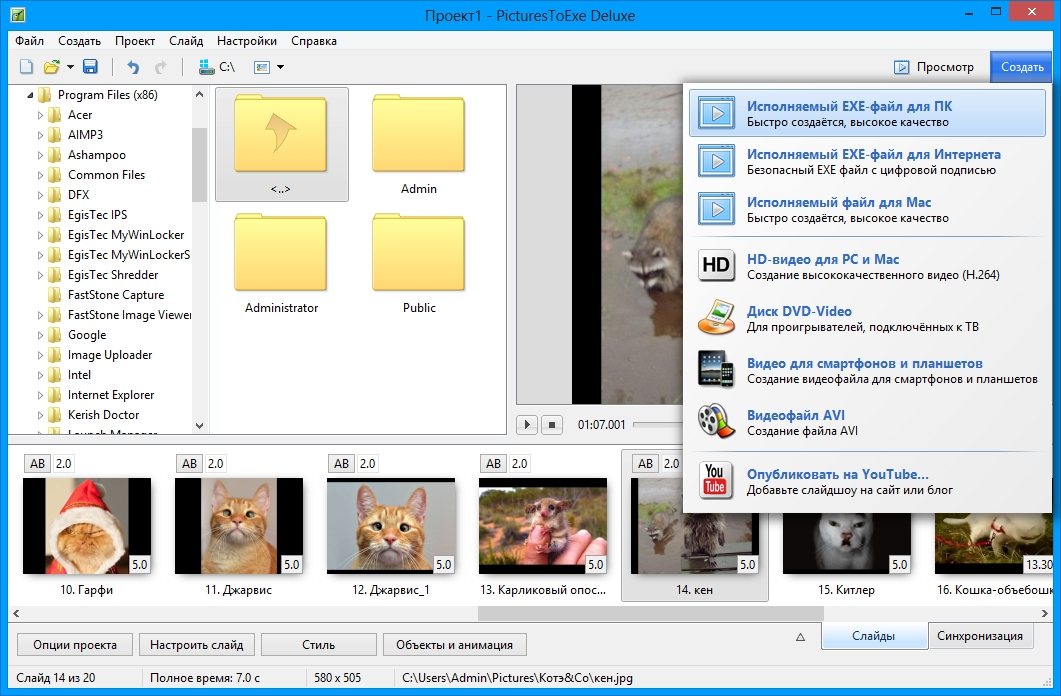Switch to the Слайды tab

[x=874, y=636]
